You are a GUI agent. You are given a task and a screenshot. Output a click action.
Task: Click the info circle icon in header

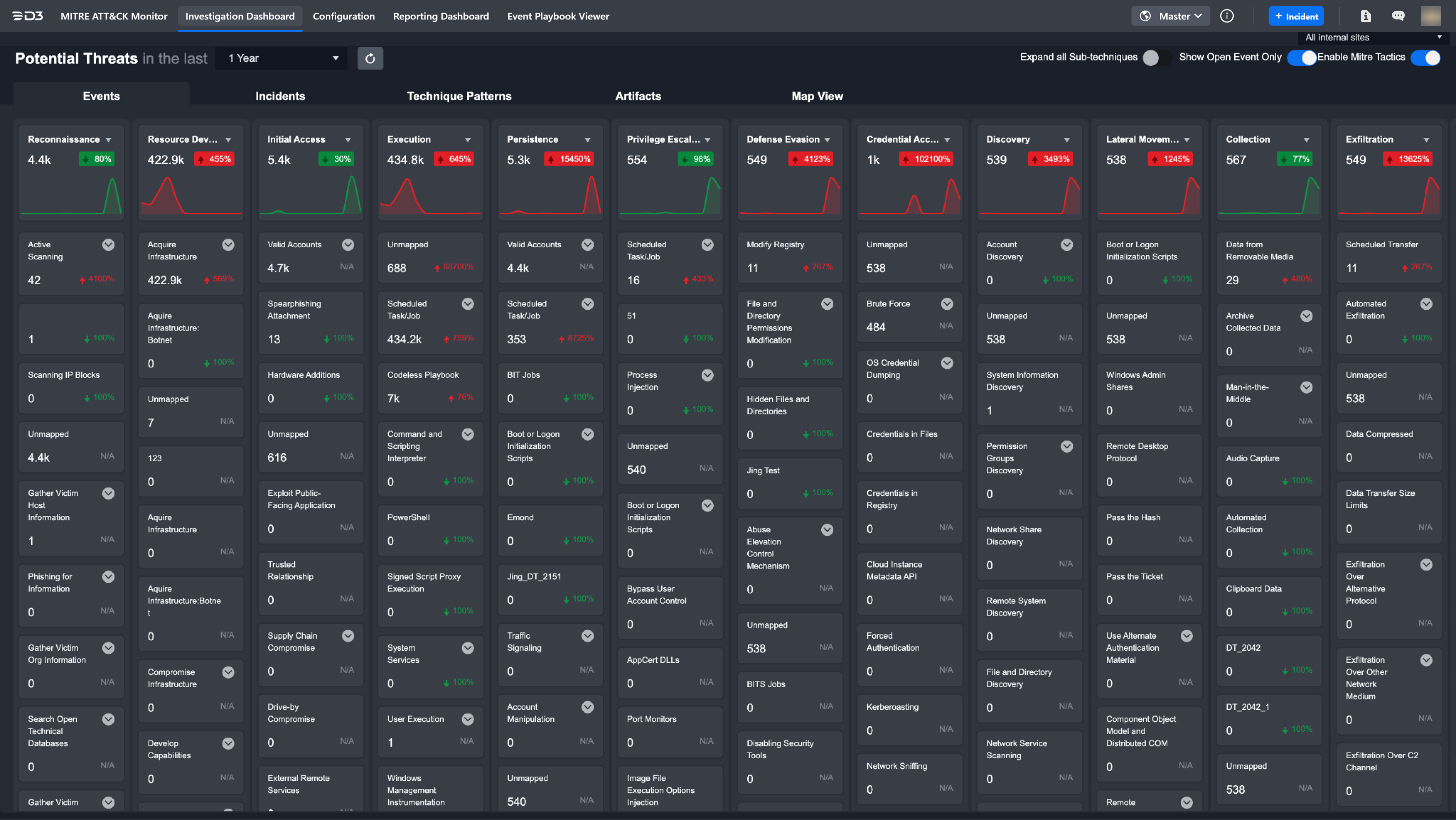pyautogui.click(x=1227, y=16)
